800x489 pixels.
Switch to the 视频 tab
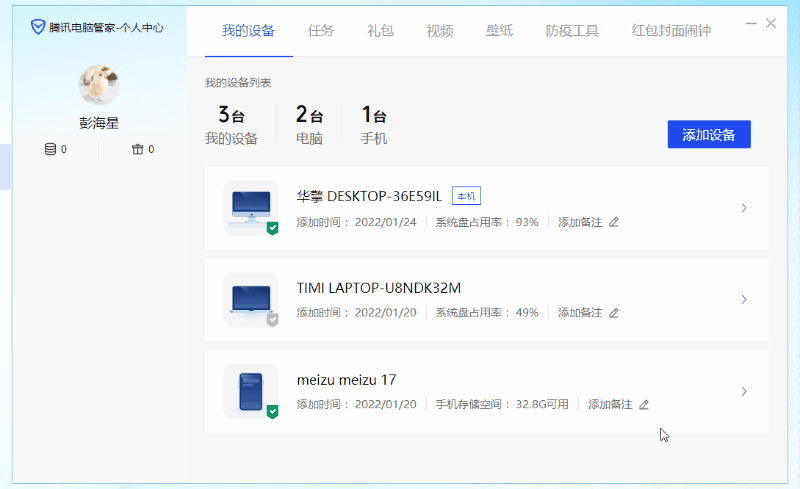440,31
